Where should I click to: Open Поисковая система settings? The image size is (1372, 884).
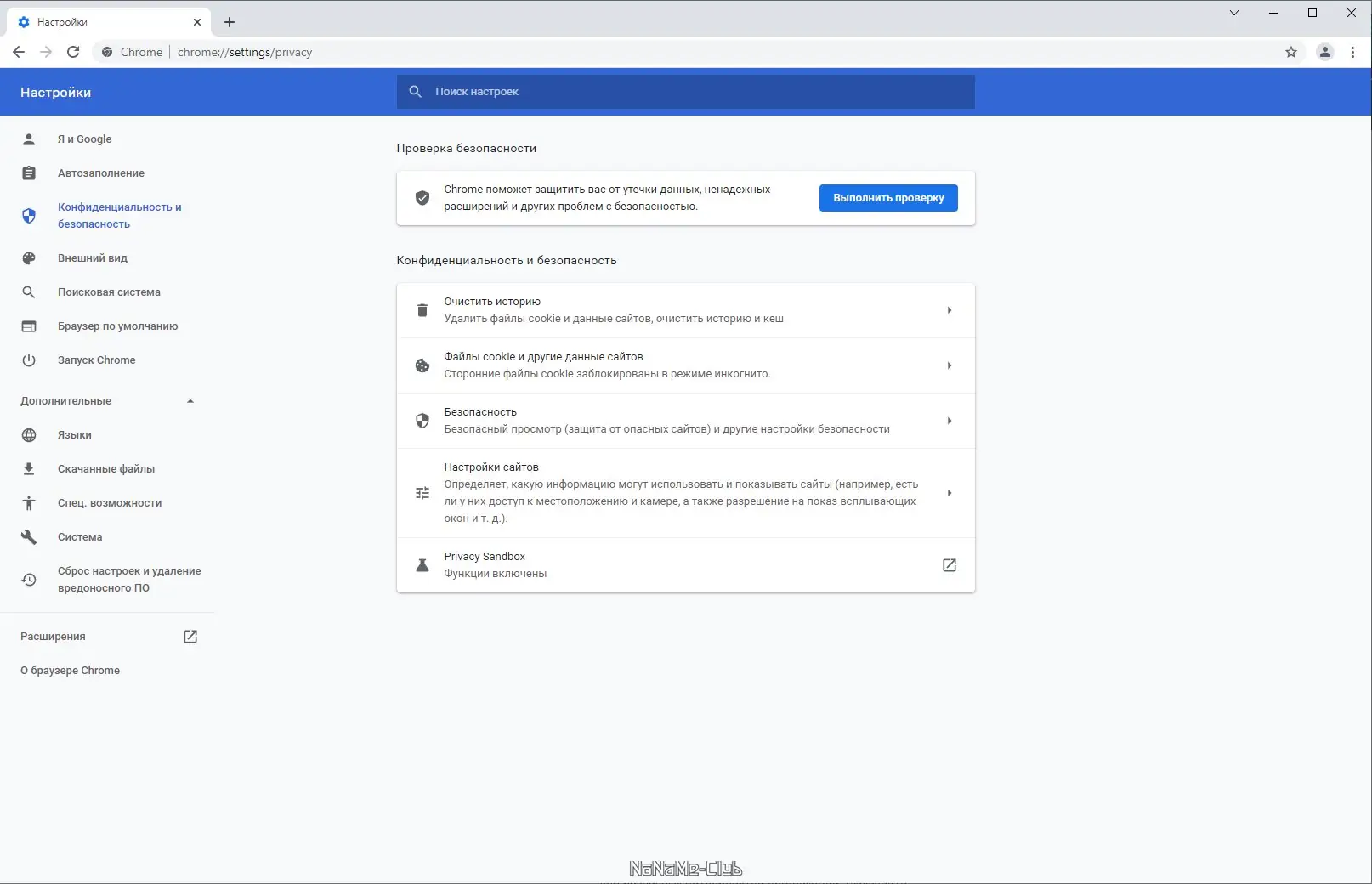[x=109, y=292]
